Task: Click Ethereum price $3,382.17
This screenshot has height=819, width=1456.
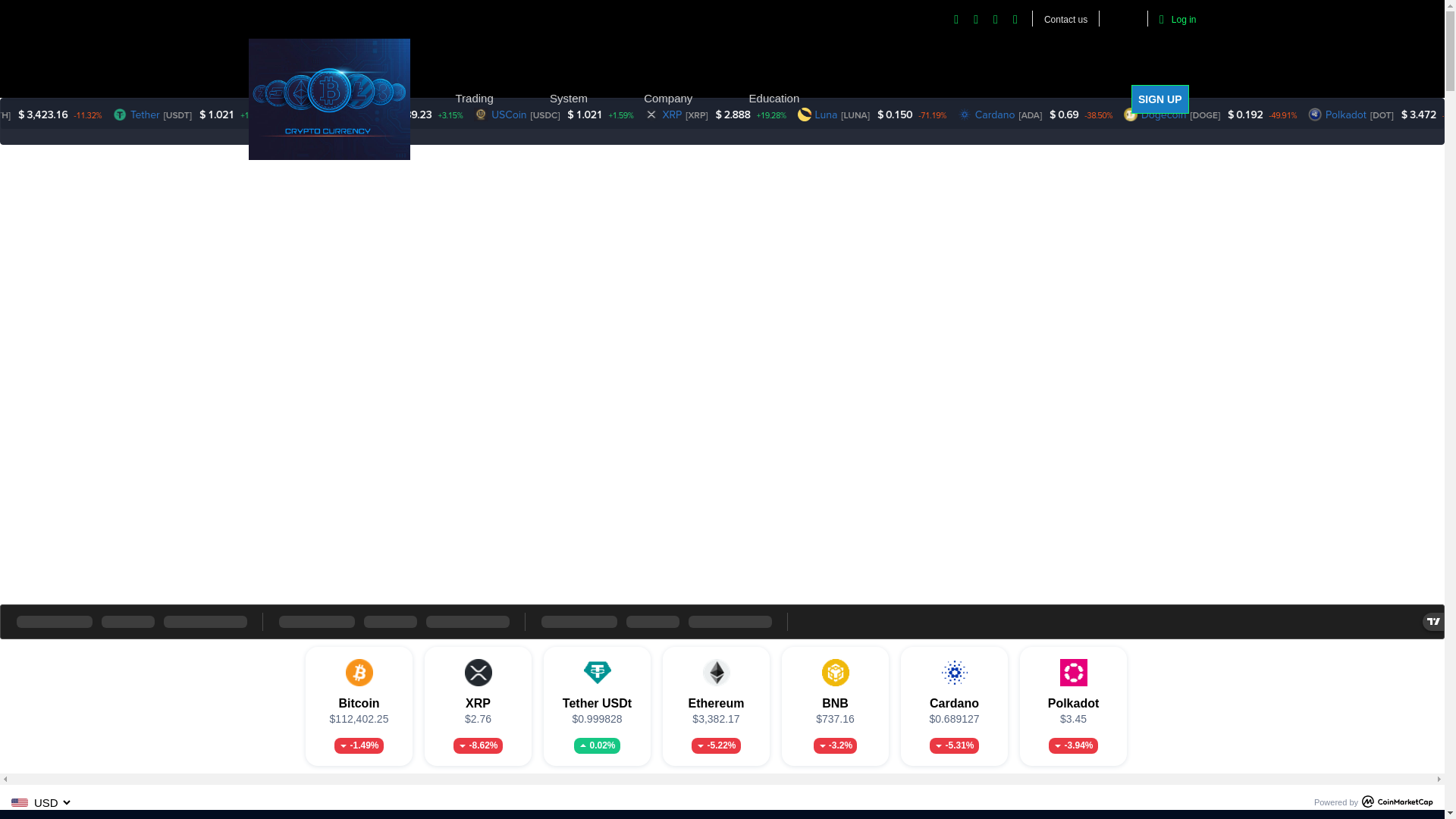Action: (x=716, y=719)
